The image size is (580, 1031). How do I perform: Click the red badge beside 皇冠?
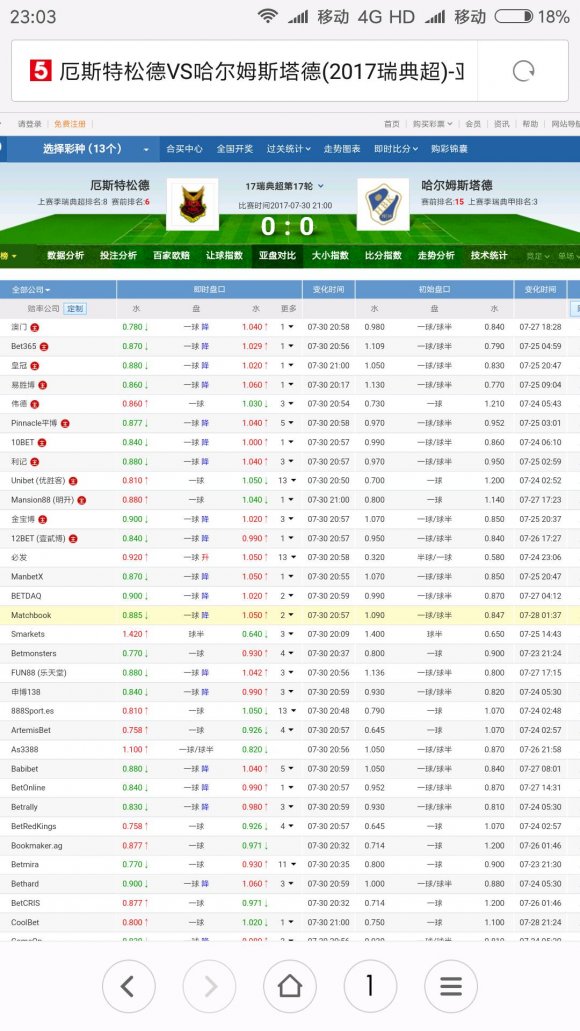point(35,366)
